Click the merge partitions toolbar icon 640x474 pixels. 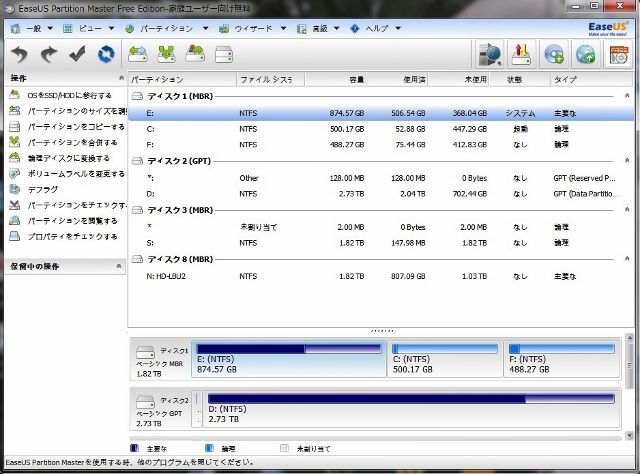(167, 54)
